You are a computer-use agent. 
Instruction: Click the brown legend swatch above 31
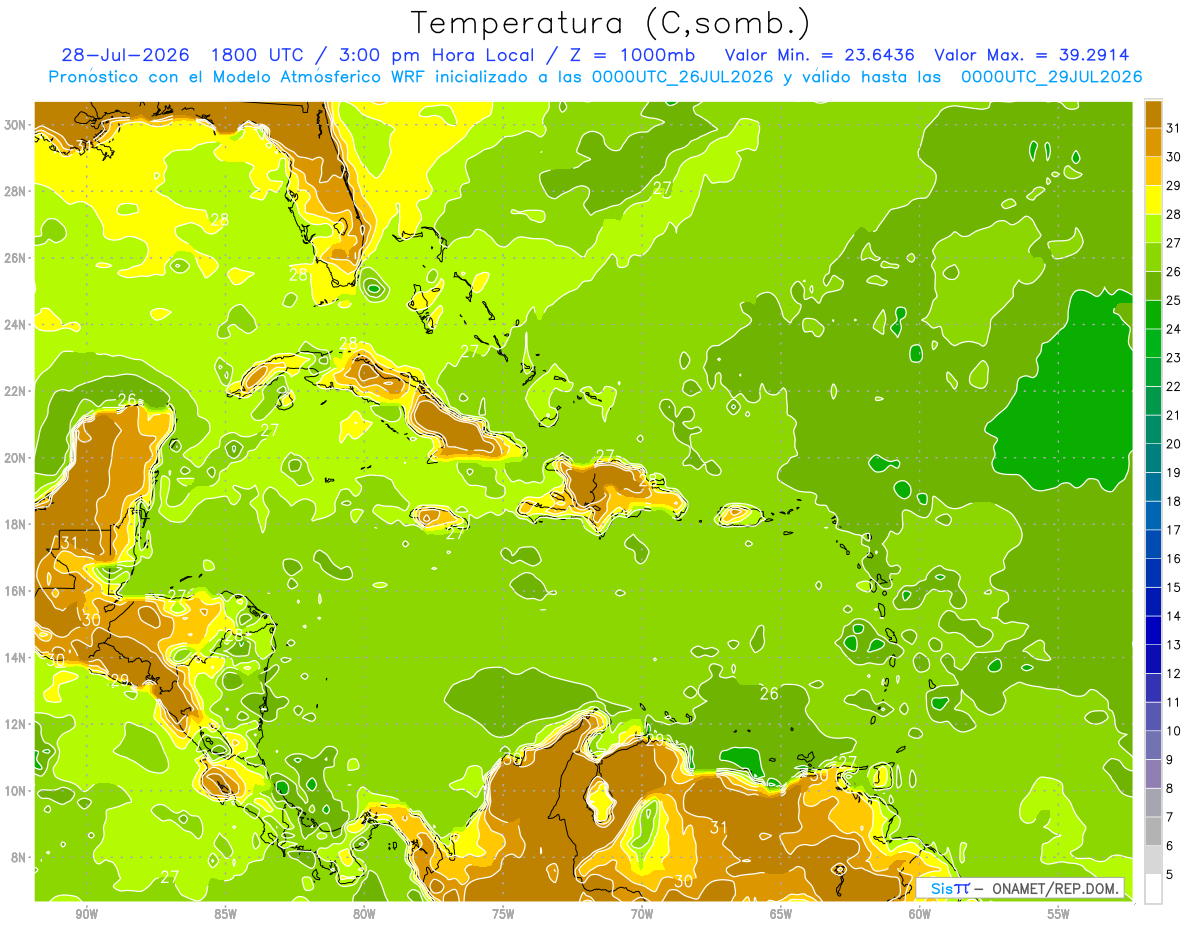(x=1153, y=114)
